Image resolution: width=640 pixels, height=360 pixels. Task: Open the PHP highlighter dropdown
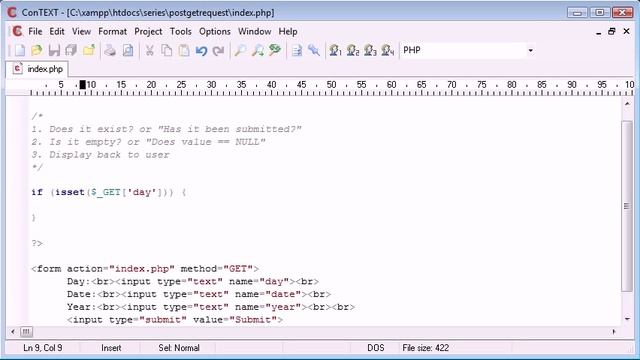pos(530,51)
